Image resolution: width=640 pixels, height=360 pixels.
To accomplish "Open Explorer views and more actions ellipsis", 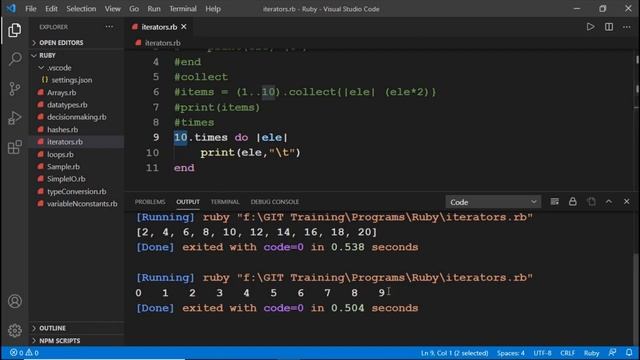I will 109,27.
